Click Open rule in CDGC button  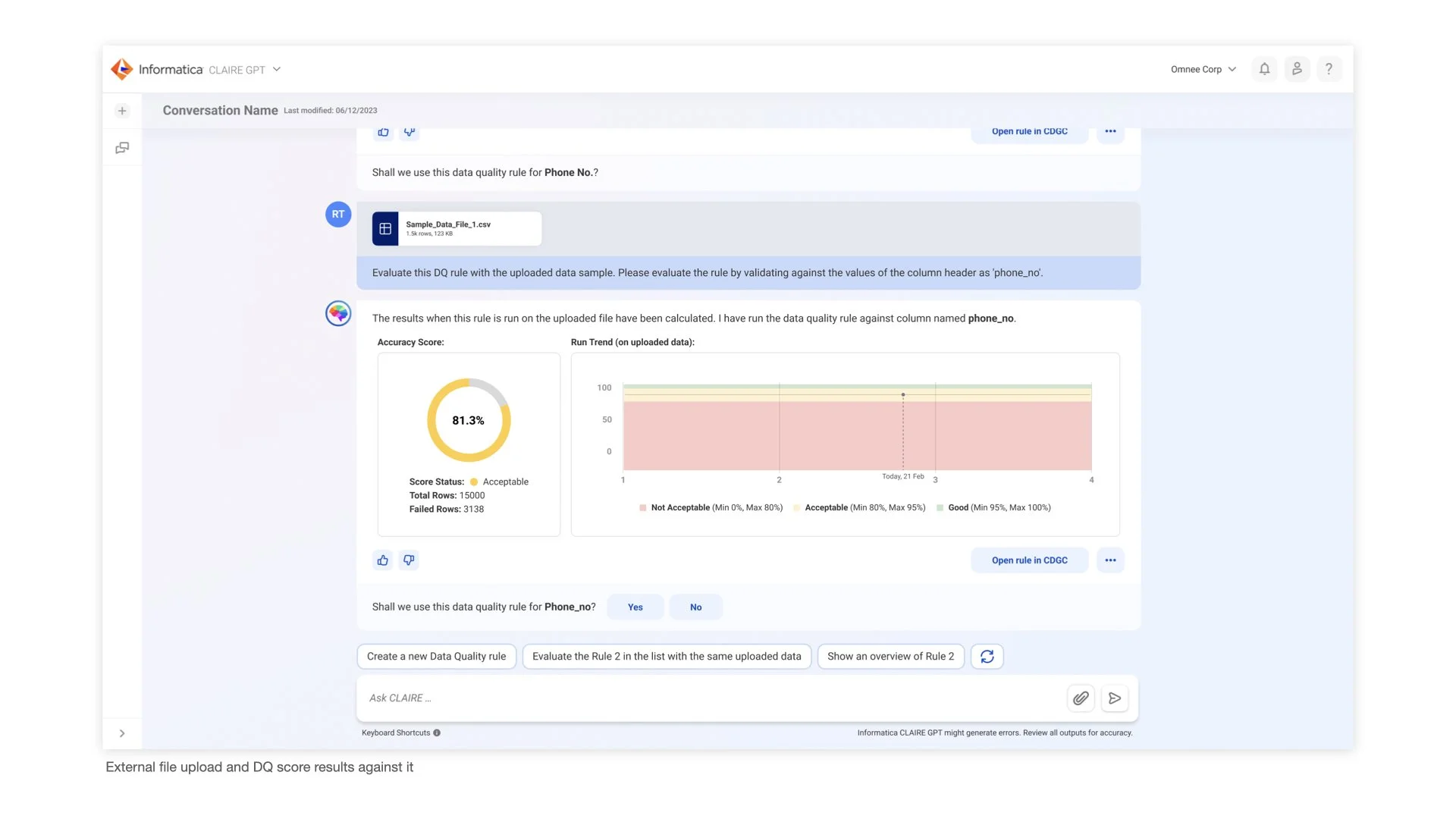tap(1029, 560)
